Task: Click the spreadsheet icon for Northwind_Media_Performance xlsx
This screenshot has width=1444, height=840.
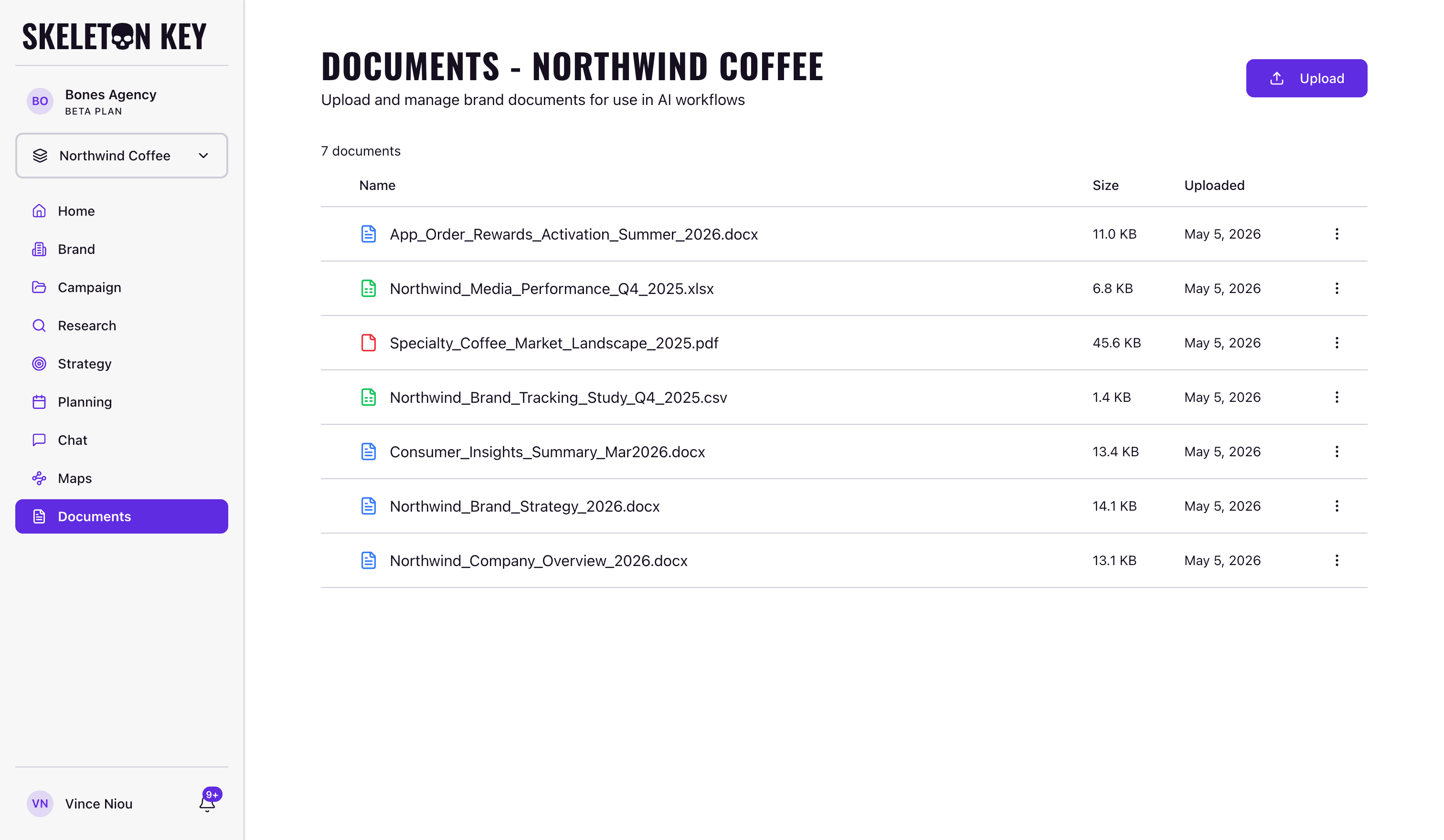Action: tap(369, 289)
